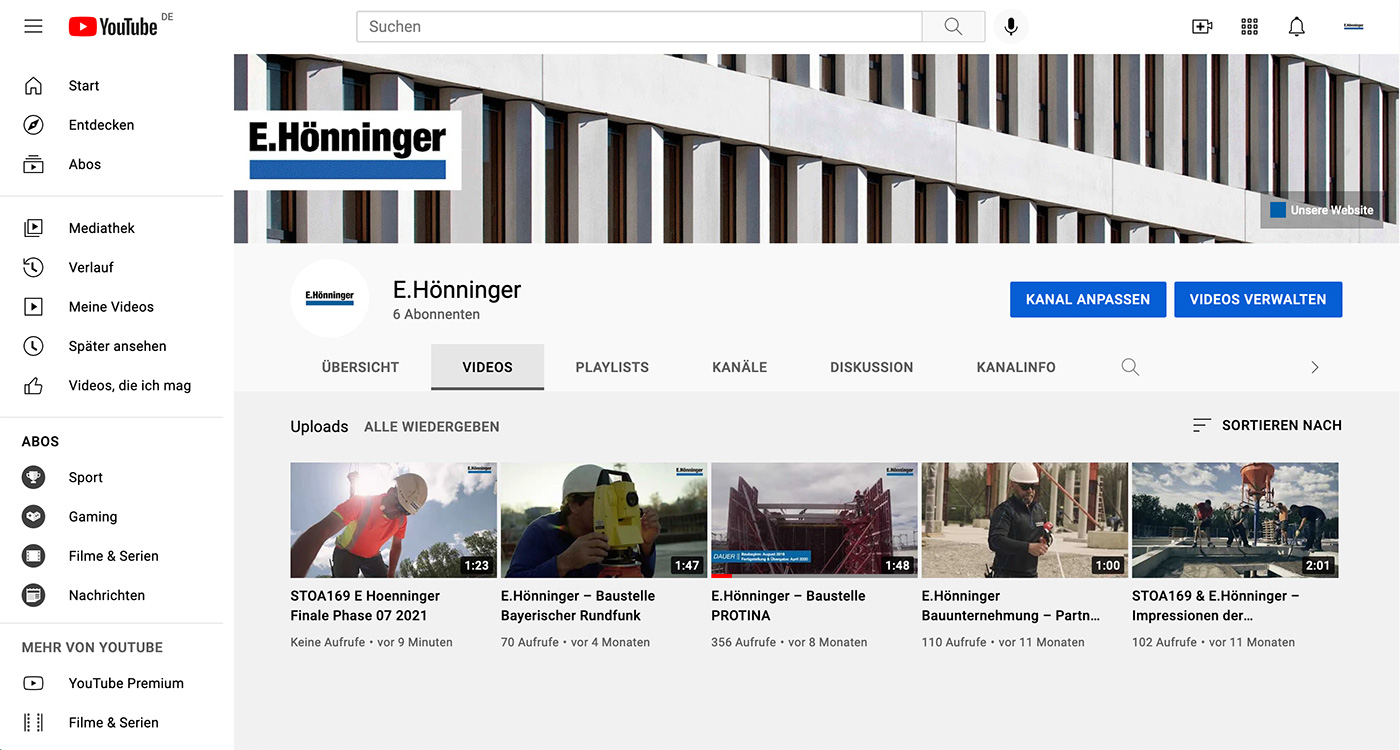Click the Meine Videos icon
The width and height of the screenshot is (1400, 750).
pyautogui.click(x=34, y=307)
